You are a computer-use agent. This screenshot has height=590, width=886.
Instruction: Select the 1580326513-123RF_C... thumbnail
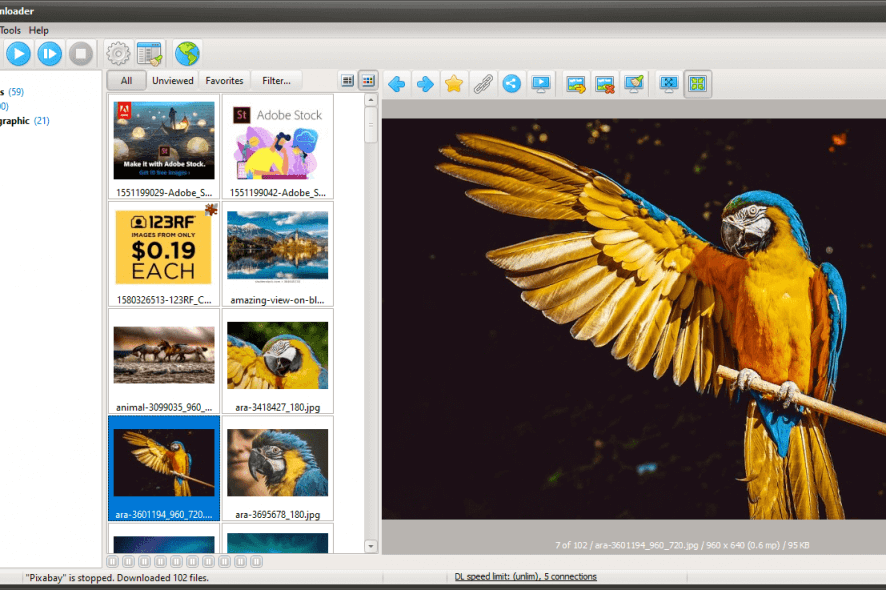164,254
